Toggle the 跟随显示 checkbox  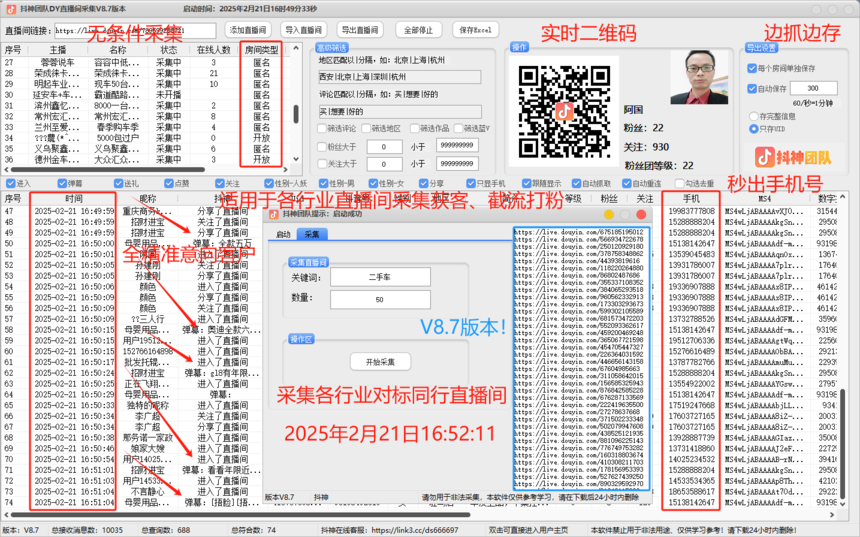click(527, 183)
